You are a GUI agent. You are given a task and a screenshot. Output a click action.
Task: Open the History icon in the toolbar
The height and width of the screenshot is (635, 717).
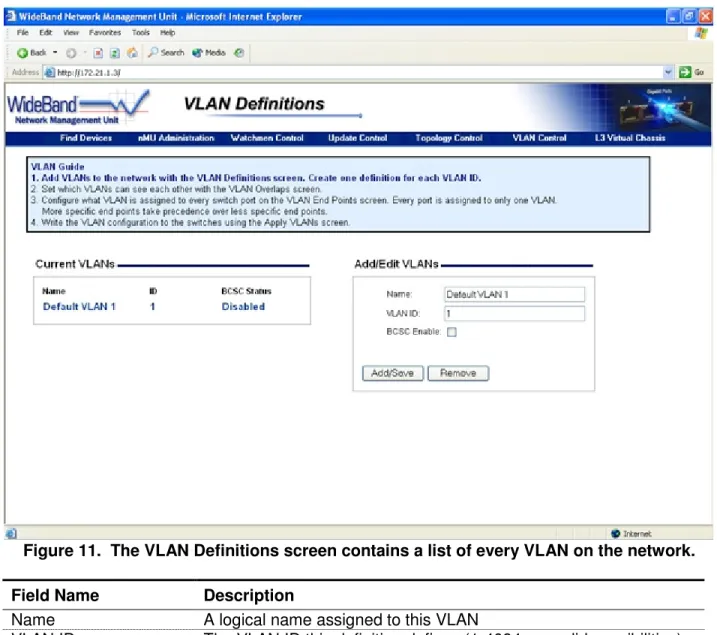point(239,53)
